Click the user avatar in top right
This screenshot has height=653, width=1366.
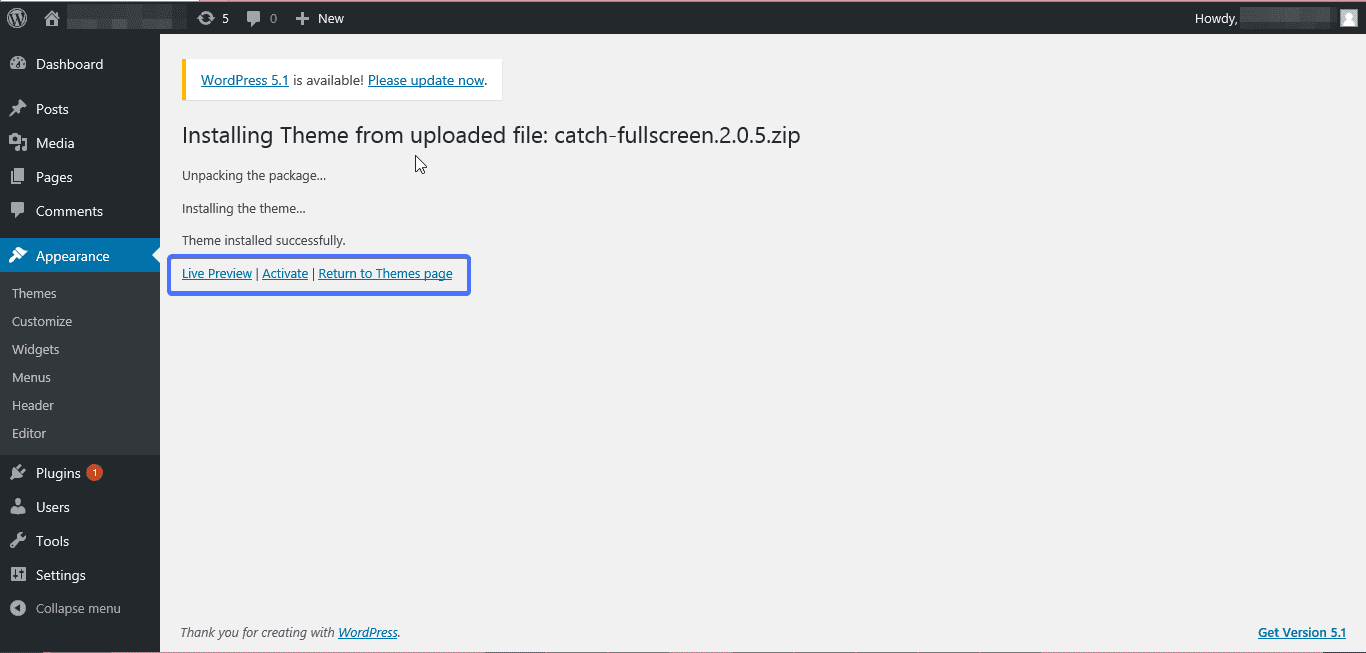click(1348, 17)
